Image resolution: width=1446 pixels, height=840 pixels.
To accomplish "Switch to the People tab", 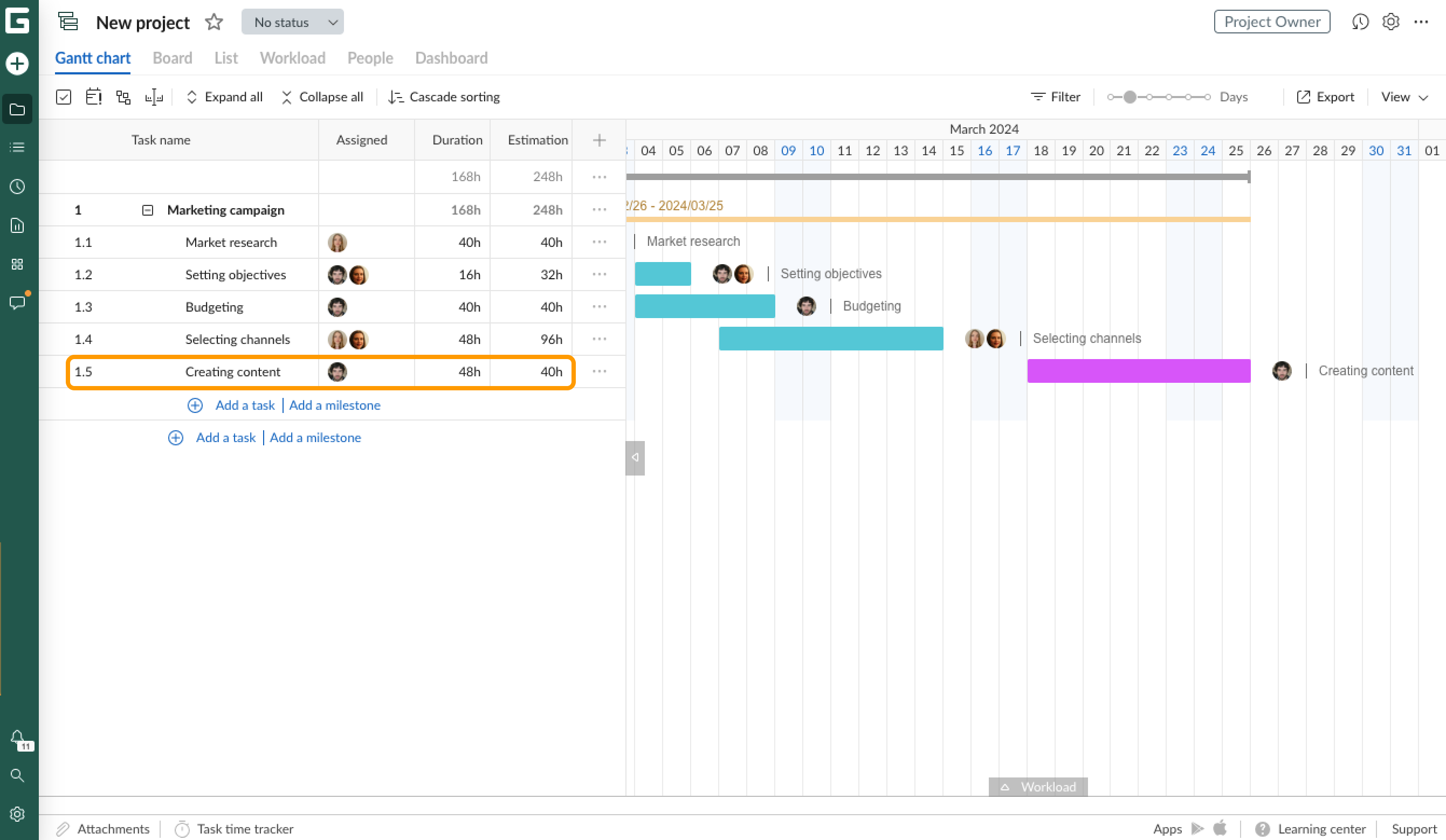I will 370,58.
